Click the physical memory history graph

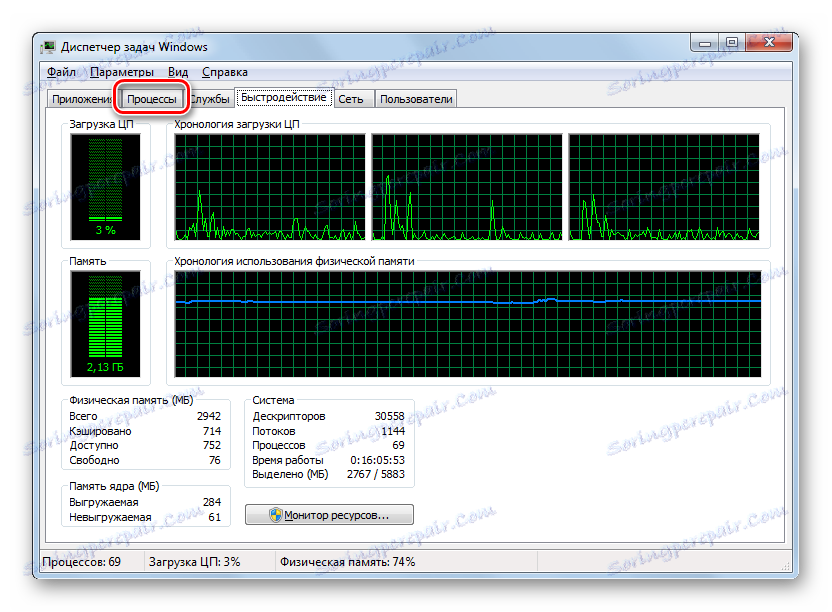coord(467,324)
